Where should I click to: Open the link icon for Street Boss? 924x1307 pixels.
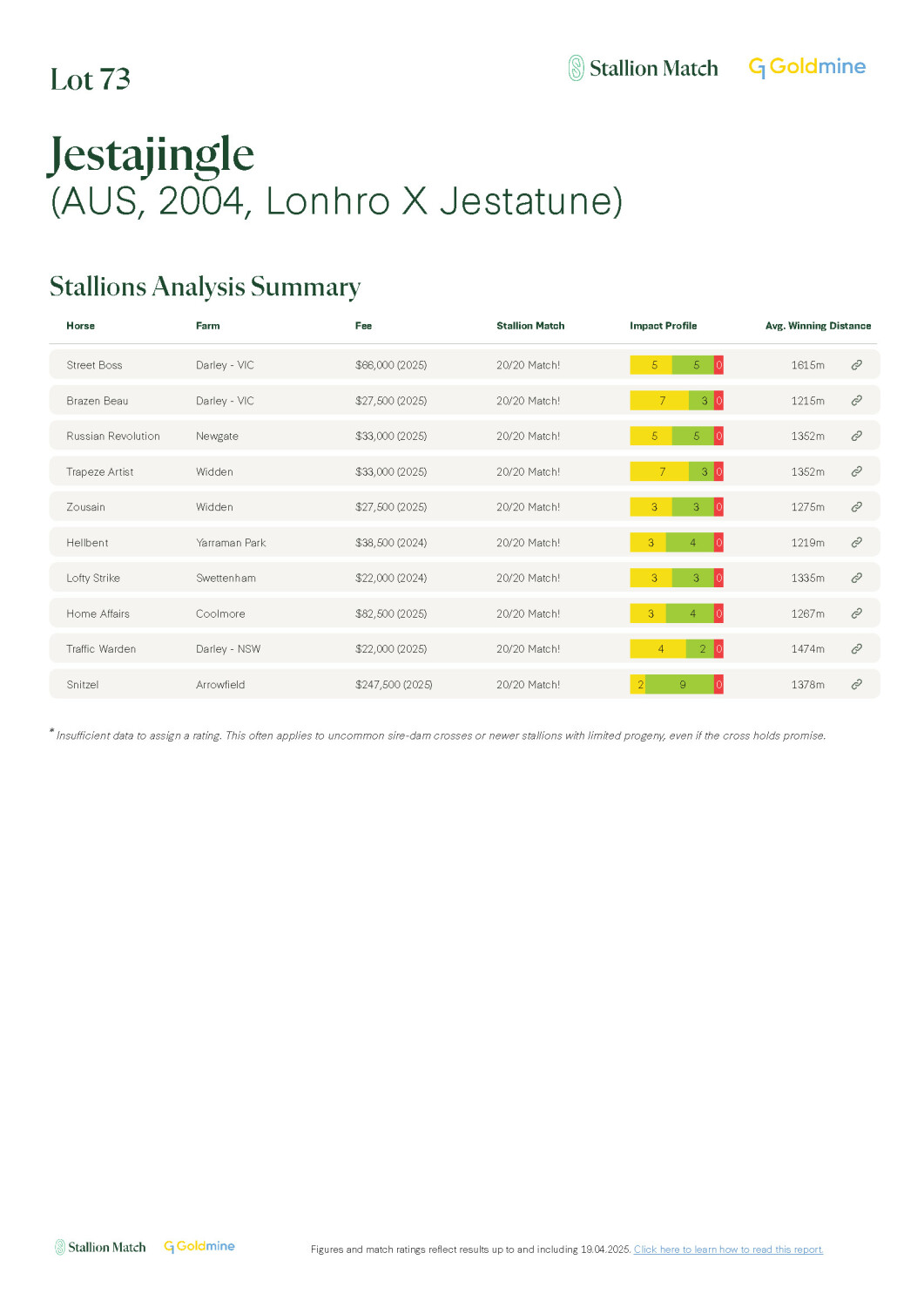tap(856, 365)
